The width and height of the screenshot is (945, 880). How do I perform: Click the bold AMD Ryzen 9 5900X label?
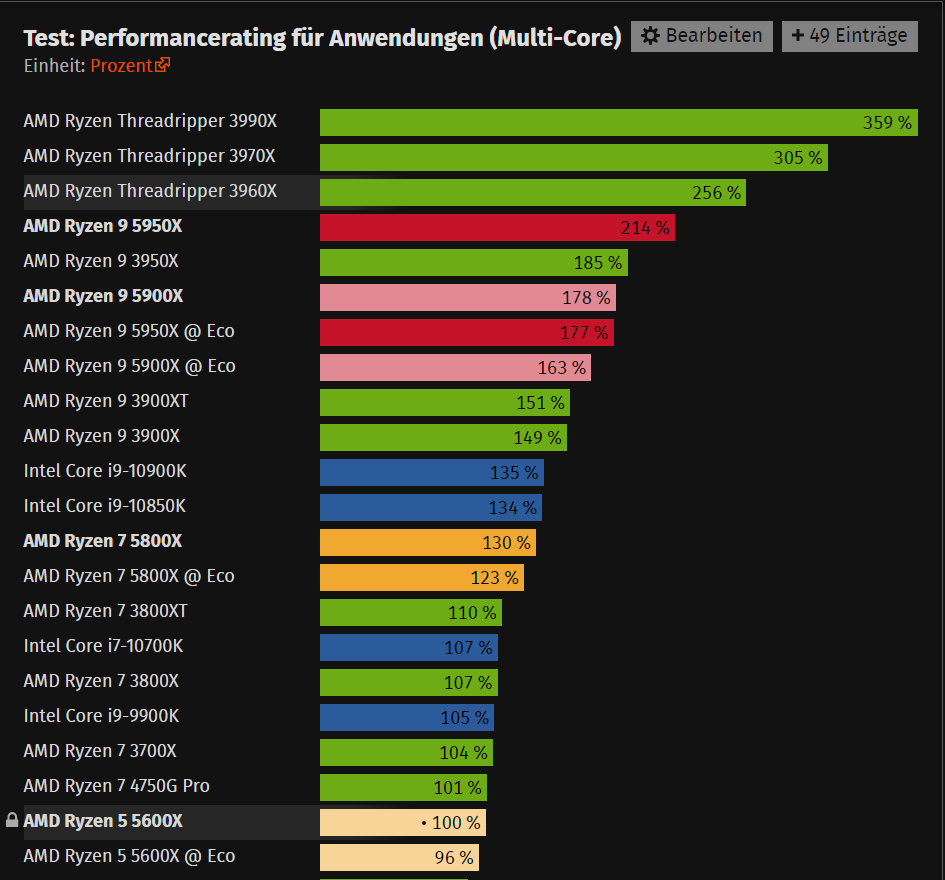pyautogui.click(x=103, y=296)
